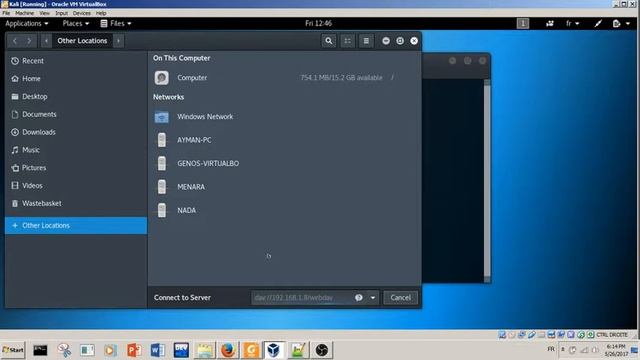640x360 pixels.
Task: Open Downloads in the sidebar
Action: pyautogui.click(x=76, y=132)
